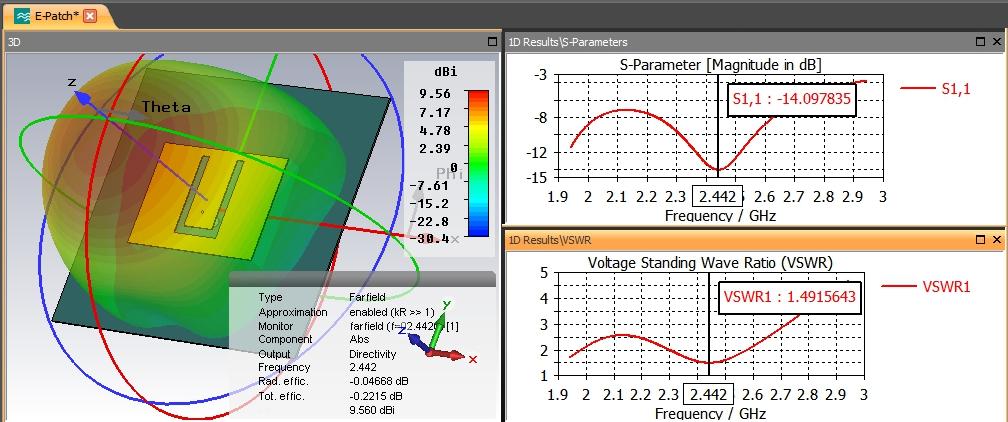Image resolution: width=1008 pixels, height=422 pixels.
Task: Maximize the VSWR result panel
Action: click(980, 239)
